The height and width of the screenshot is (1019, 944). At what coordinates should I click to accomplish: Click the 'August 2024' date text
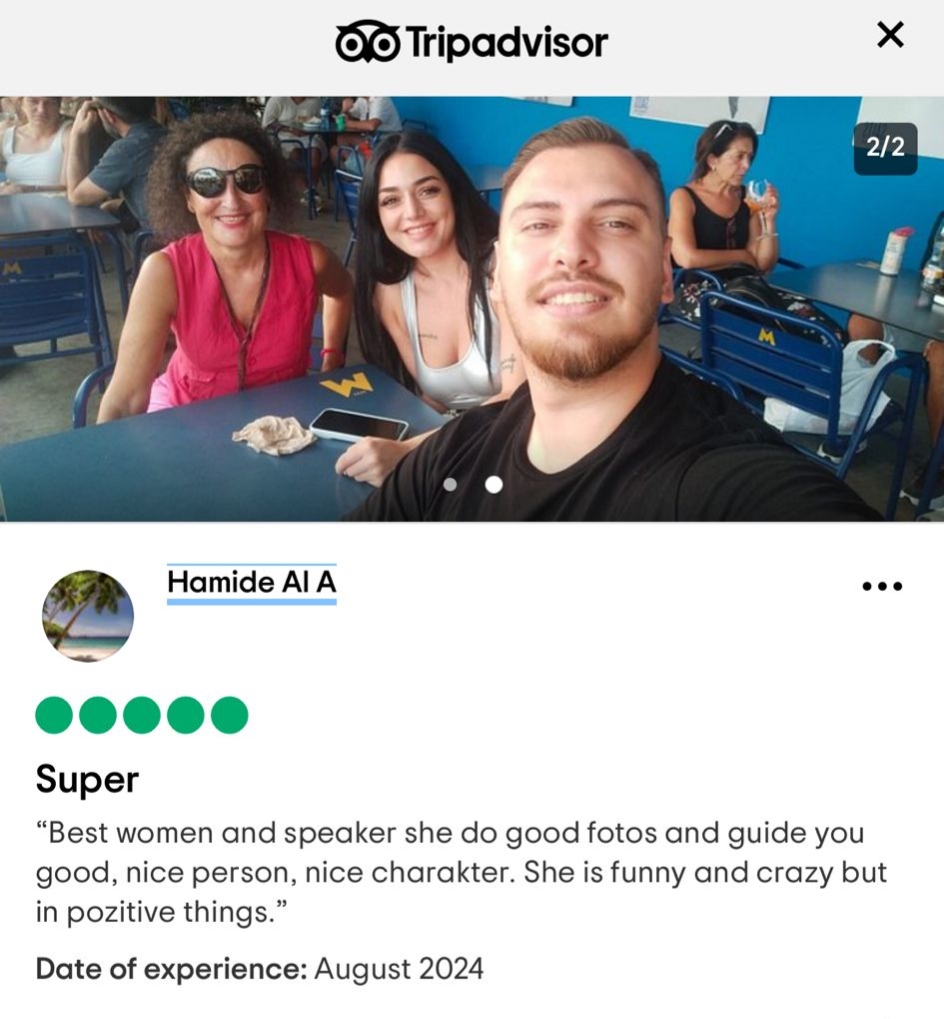(x=399, y=969)
